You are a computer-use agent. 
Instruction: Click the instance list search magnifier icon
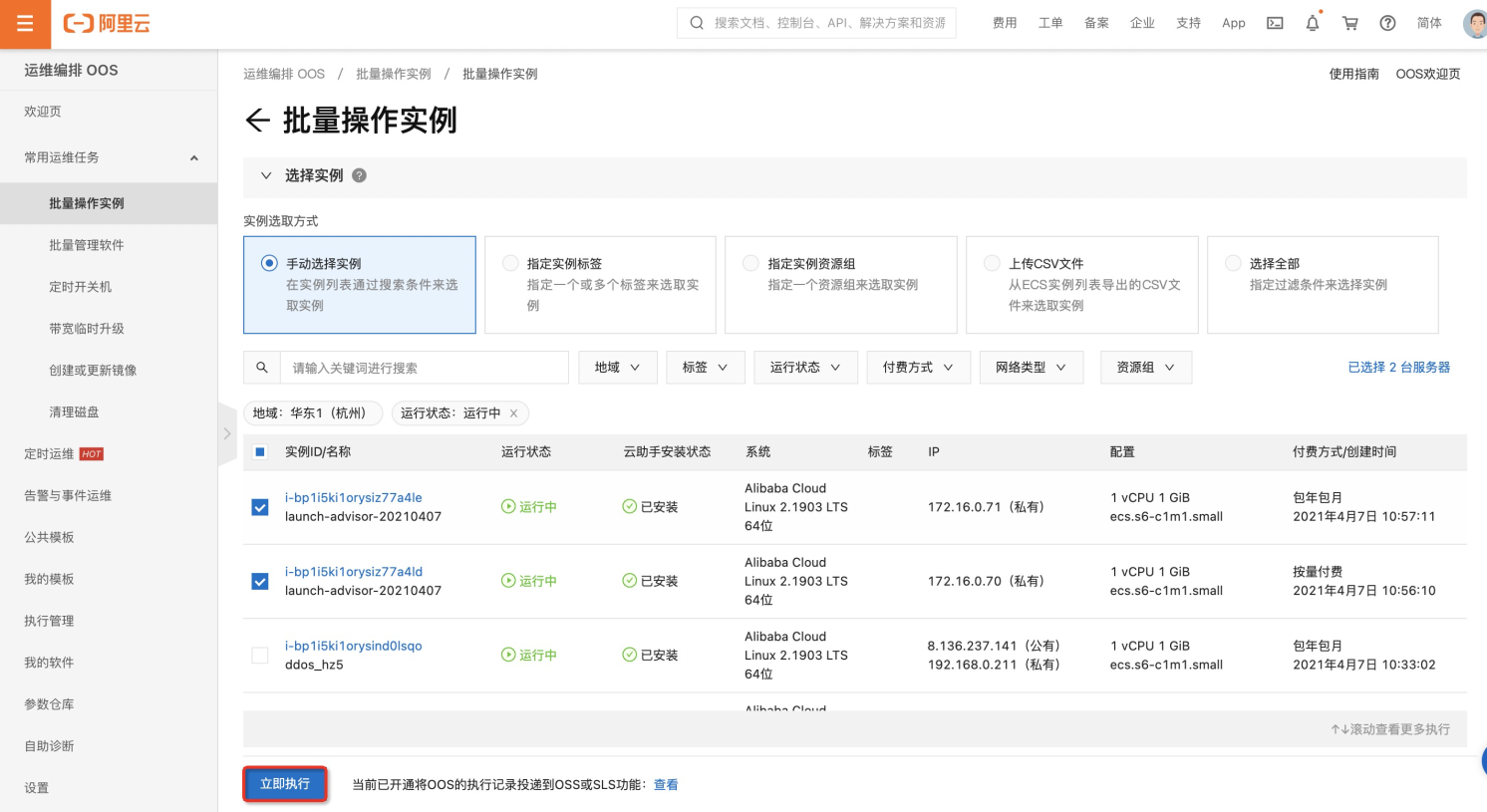pyautogui.click(x=262, y=368)
